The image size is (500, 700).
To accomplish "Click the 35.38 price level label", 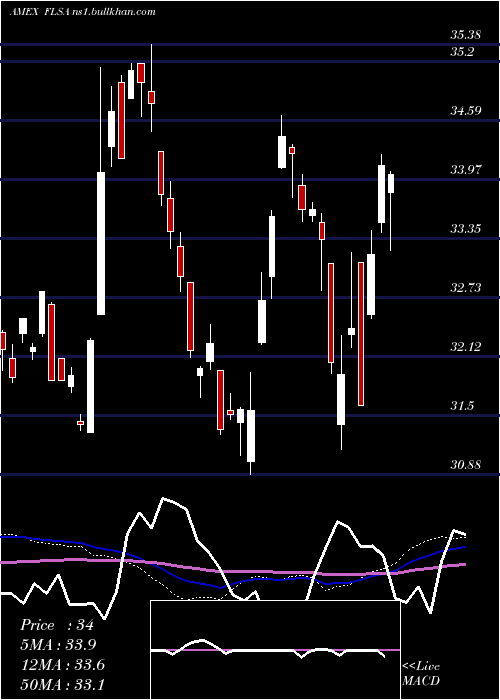I will point(466,35).
